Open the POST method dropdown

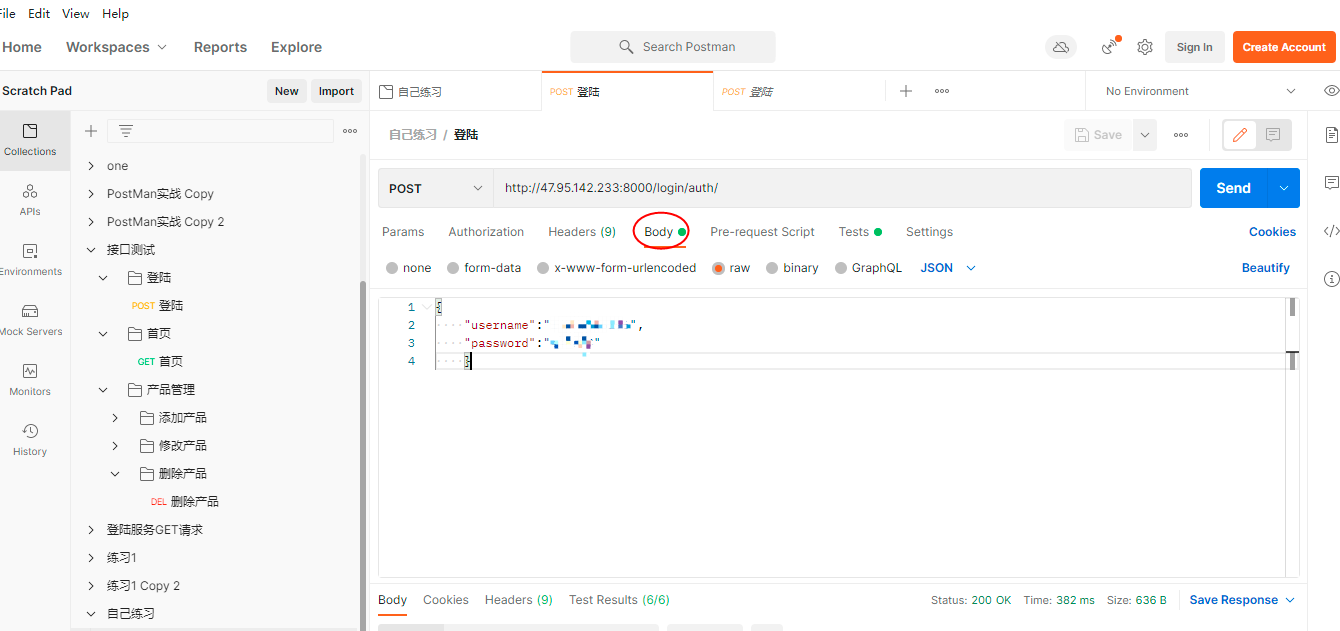pyautogui.click(x=436, y=188)
